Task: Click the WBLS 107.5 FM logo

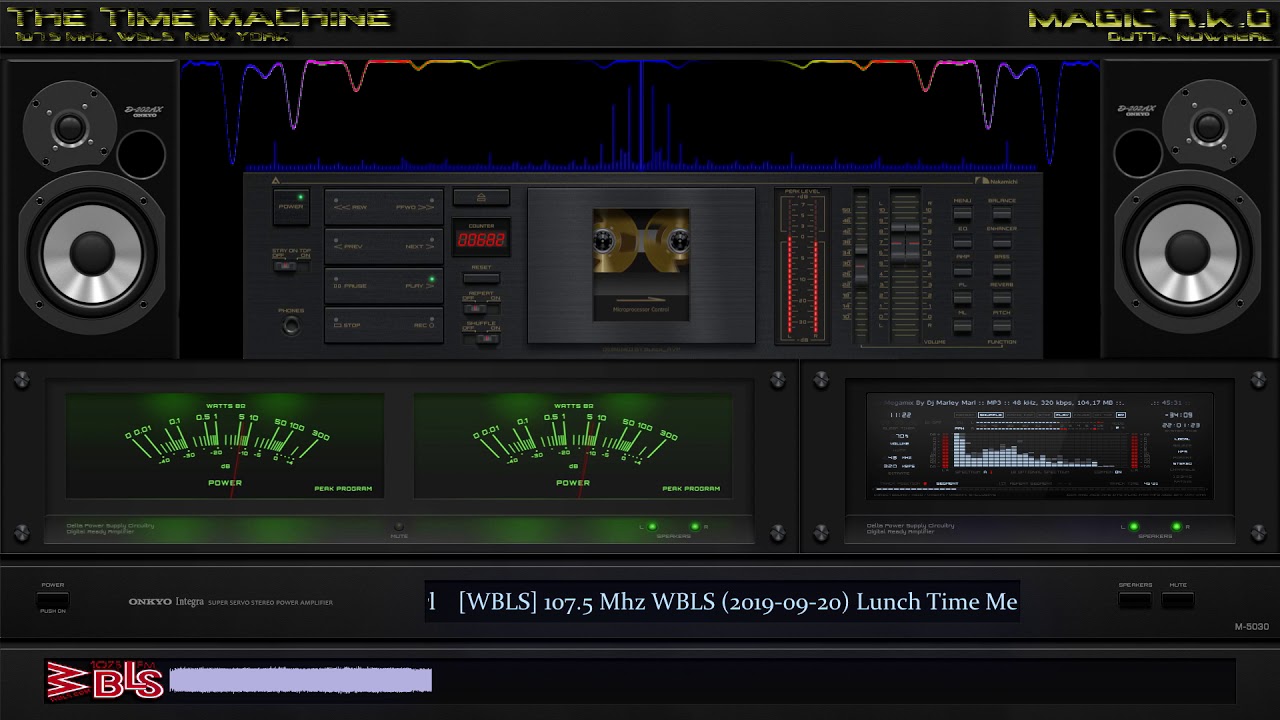Action: pyautogui.click(x=105, y=680)
